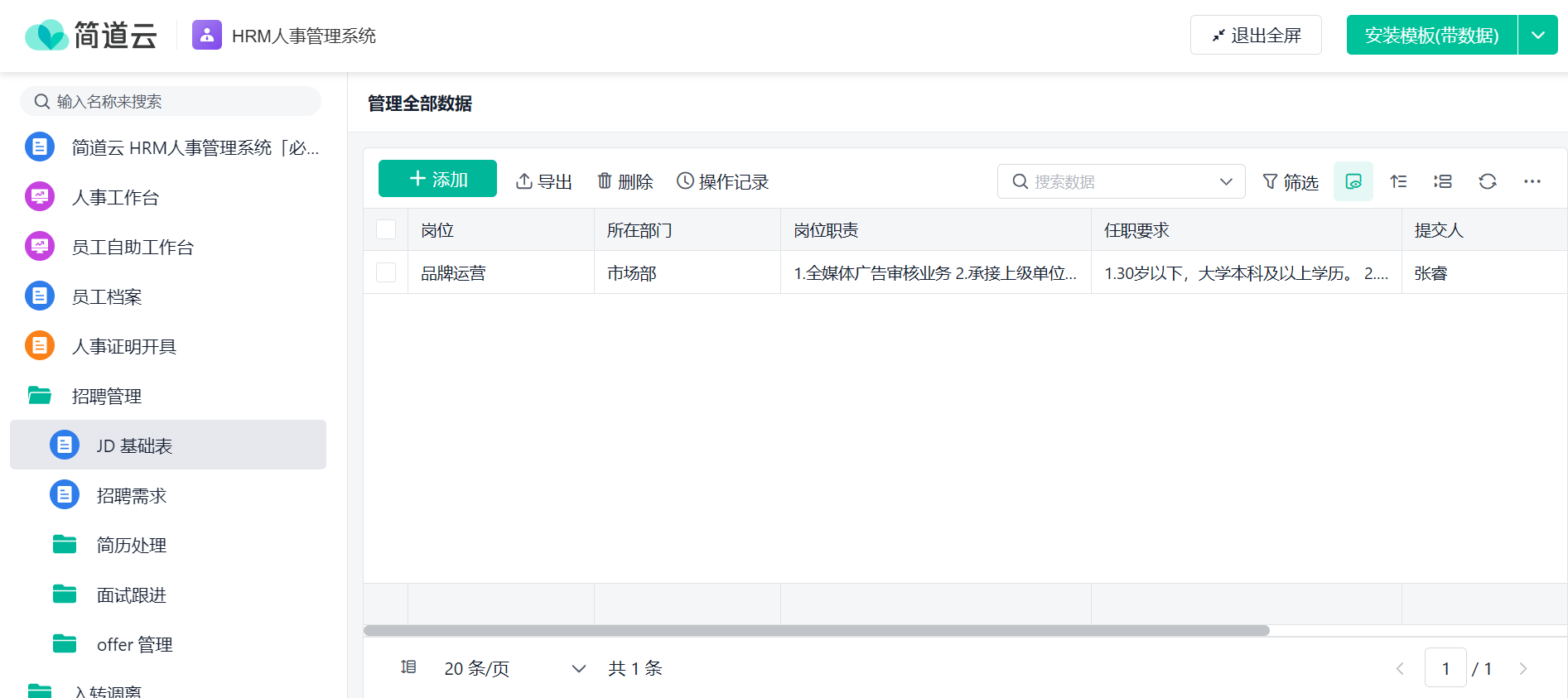1568x698 pixels.
Task: Click the 添加 button
Action: click(437, 179)
